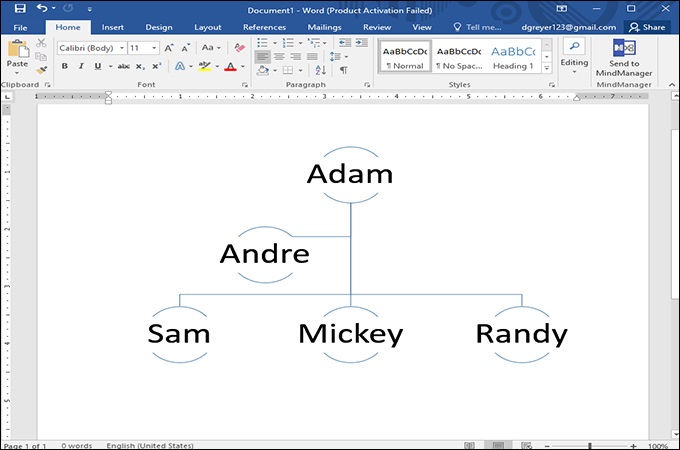The image size is (680, 450).
Task: Center the paragraph text
Action: click(x=279, y=57)
